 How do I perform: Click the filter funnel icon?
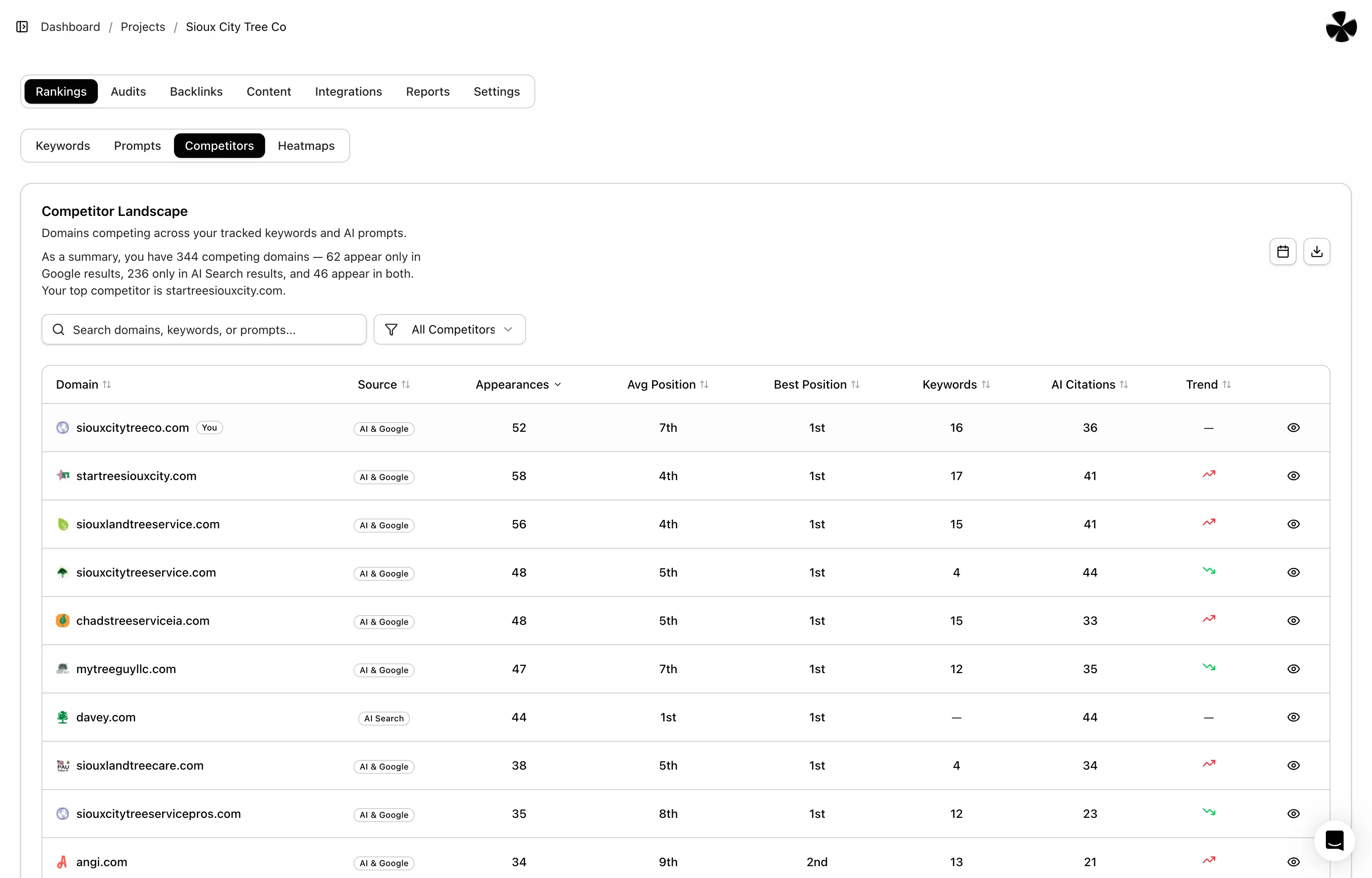click(391, 329)
